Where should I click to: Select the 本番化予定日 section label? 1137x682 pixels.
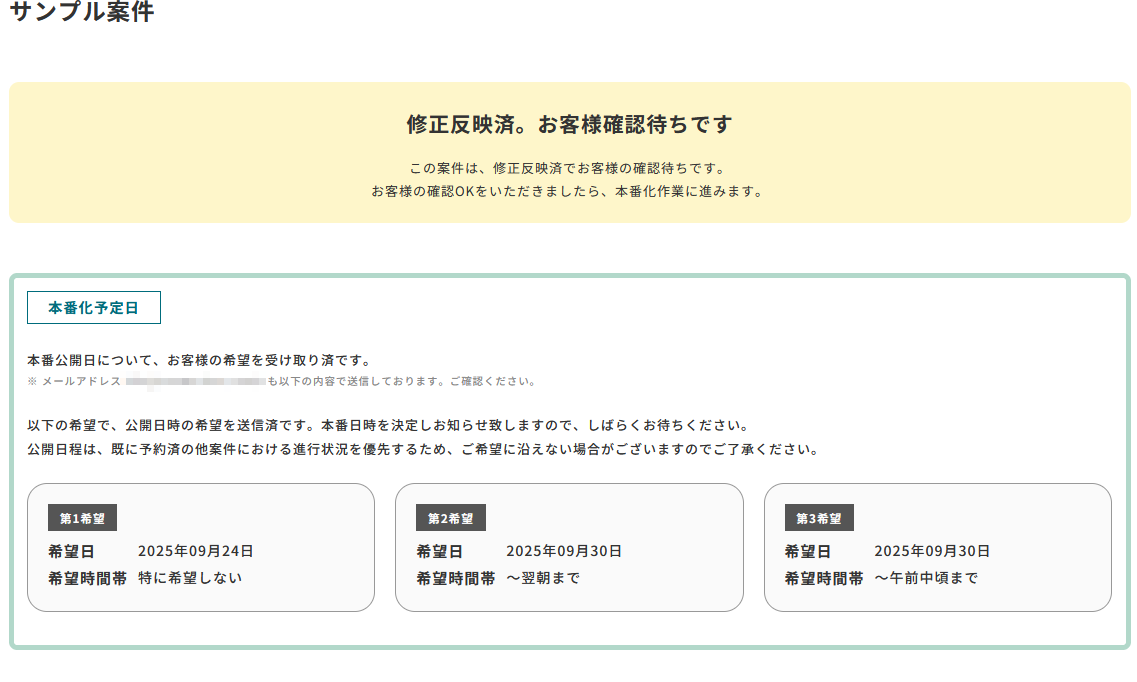[94, 308]
